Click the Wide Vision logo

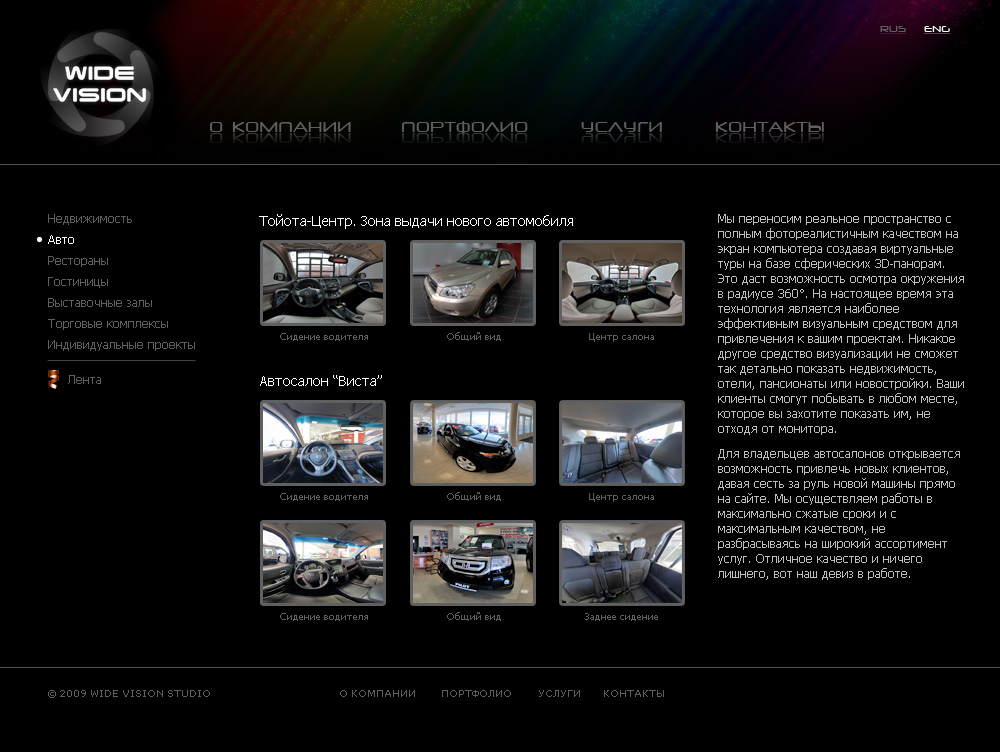(x=99, y=84)
